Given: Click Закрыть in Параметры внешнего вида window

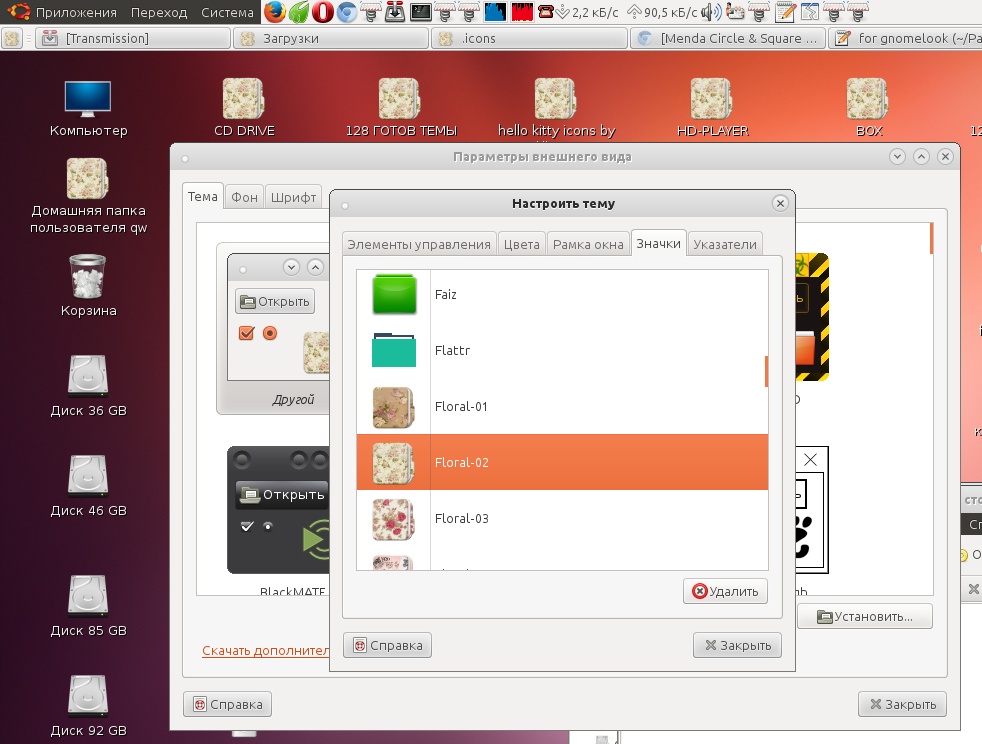Looking at the screenshot, I should click(x=902, y=705).
